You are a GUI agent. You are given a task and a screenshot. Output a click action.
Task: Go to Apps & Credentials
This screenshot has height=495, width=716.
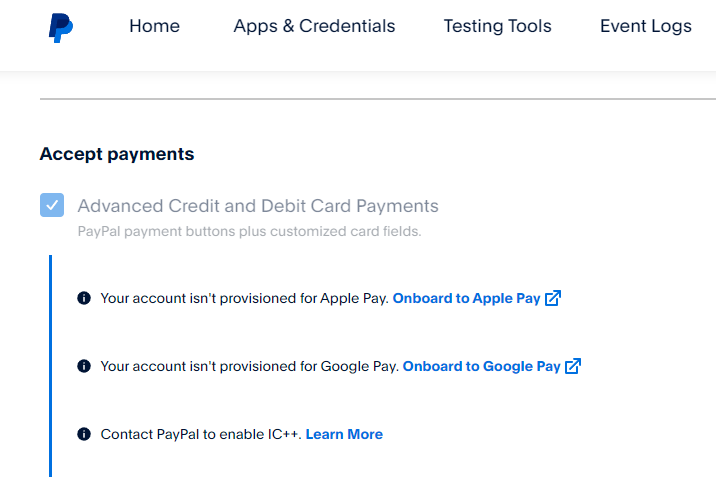(x=314, y=26)
